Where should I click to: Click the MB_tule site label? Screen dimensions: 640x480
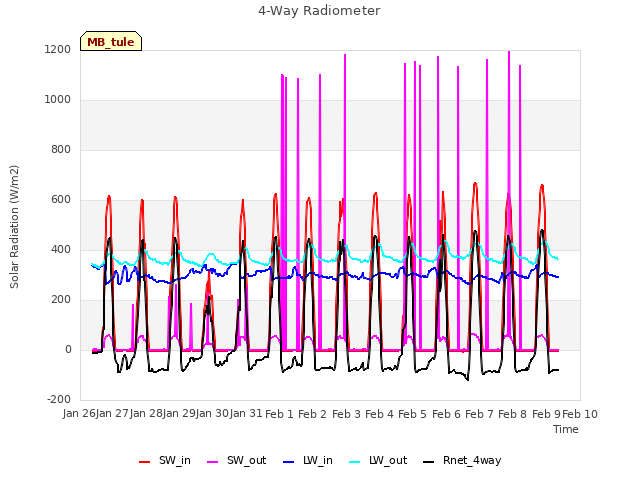(111, 41)
